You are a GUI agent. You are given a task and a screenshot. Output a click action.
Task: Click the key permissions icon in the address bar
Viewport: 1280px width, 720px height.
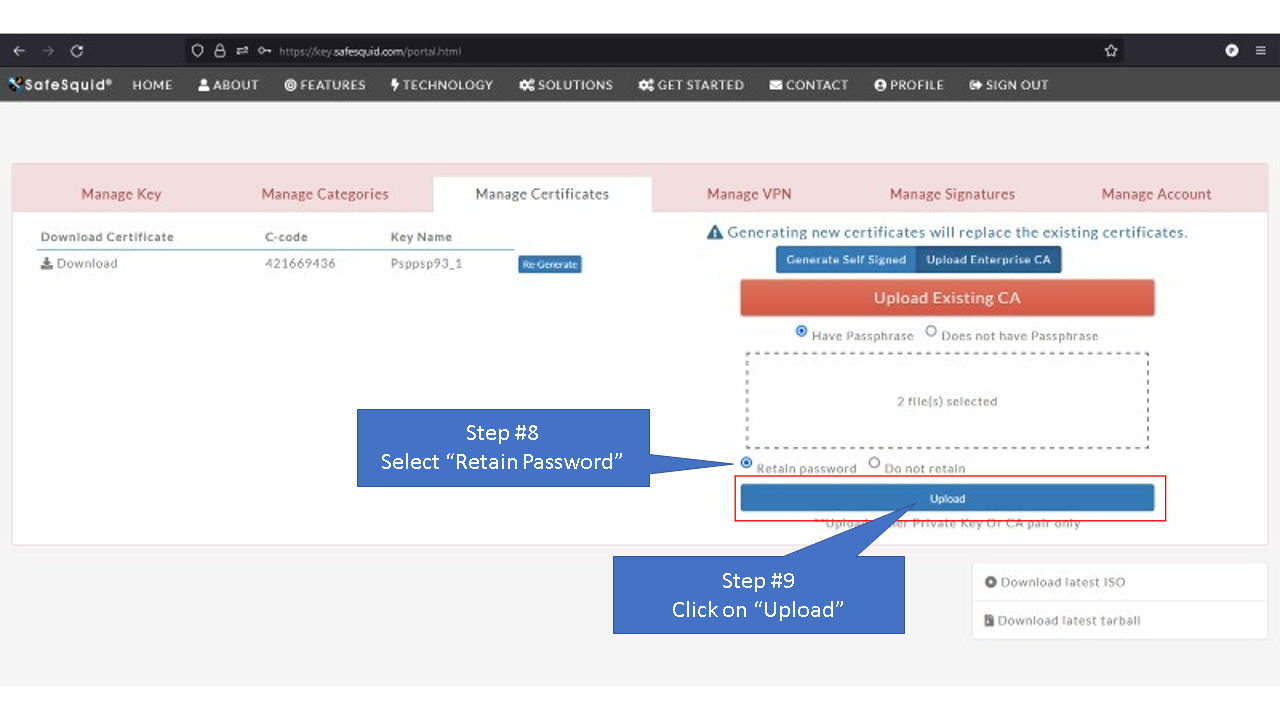tap(264, 50)
